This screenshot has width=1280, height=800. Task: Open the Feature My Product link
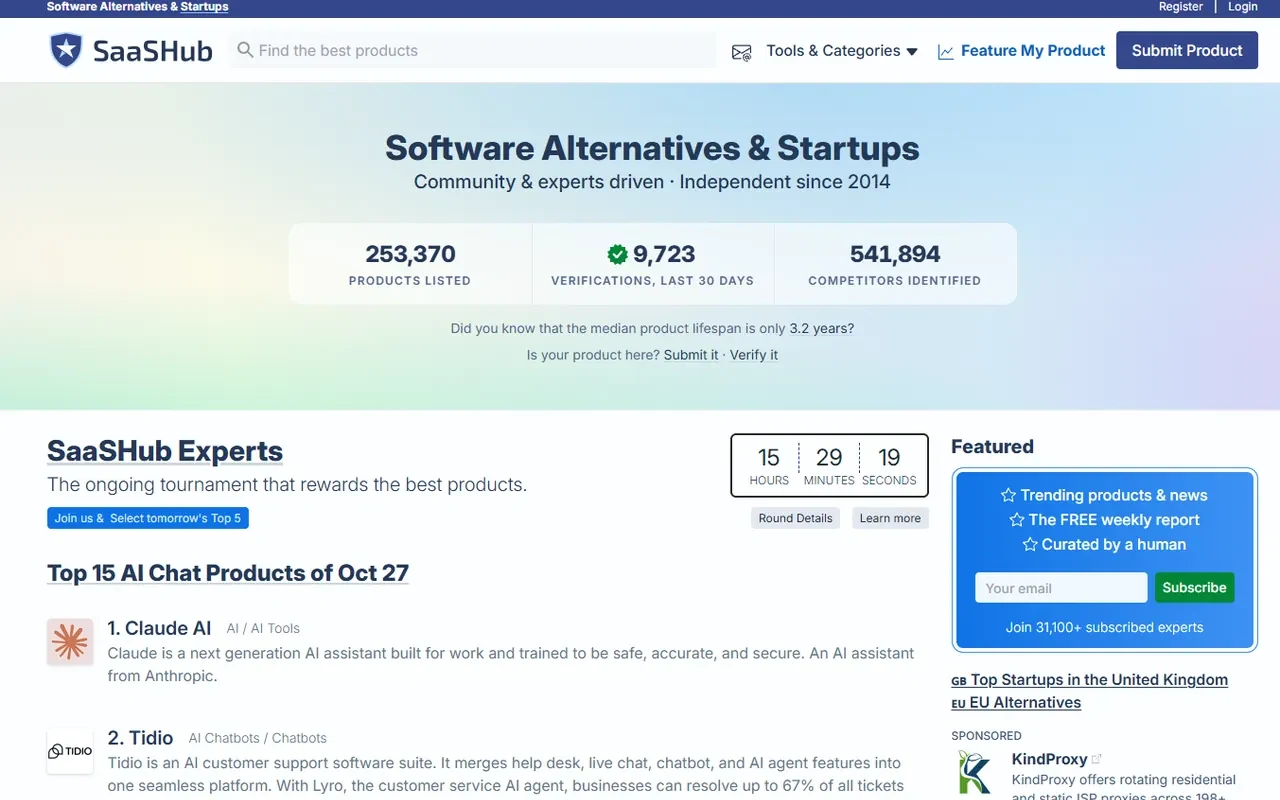[x=1033, y=51]
